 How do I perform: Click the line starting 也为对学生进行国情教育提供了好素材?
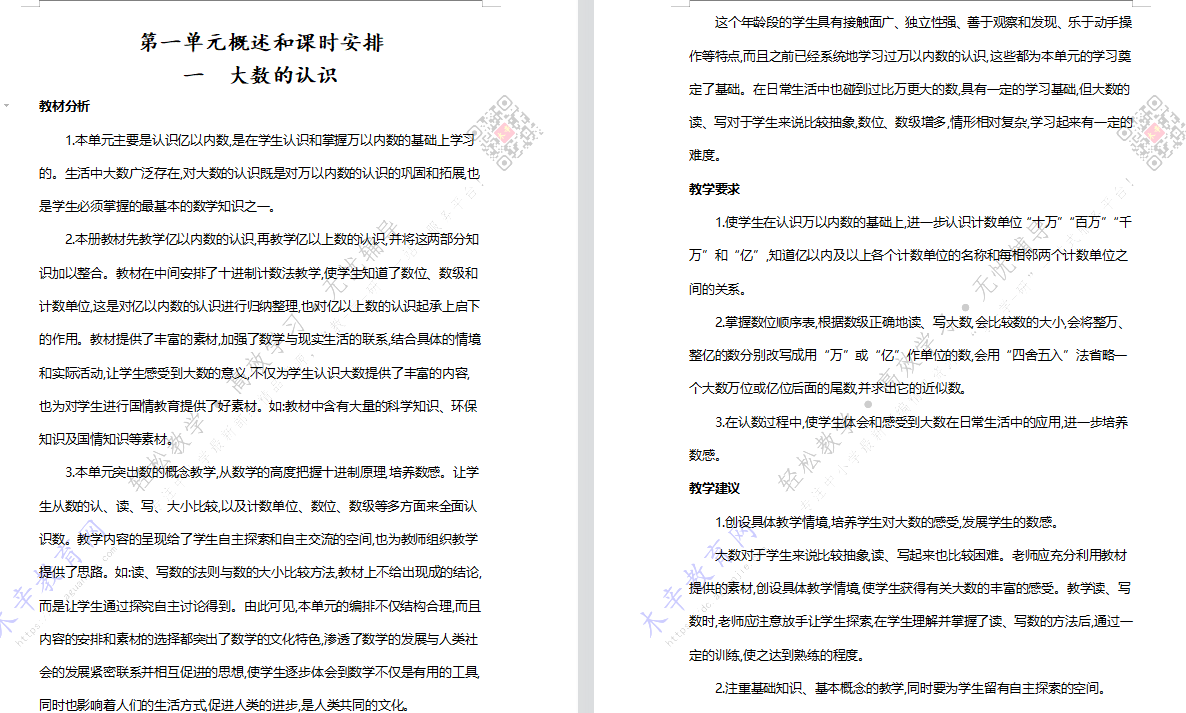tap(258, 406)
